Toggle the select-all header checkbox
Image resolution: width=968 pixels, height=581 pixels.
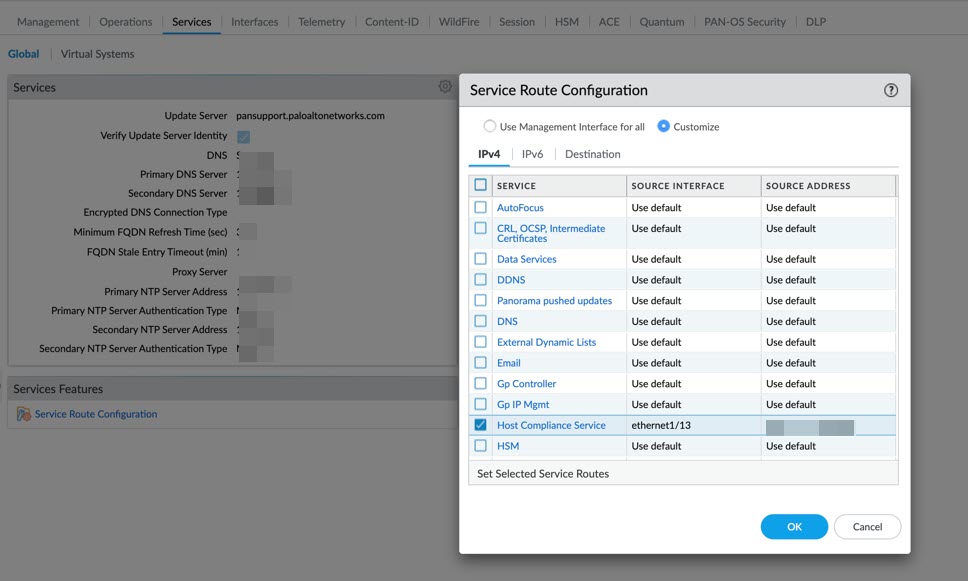point(481,185)
